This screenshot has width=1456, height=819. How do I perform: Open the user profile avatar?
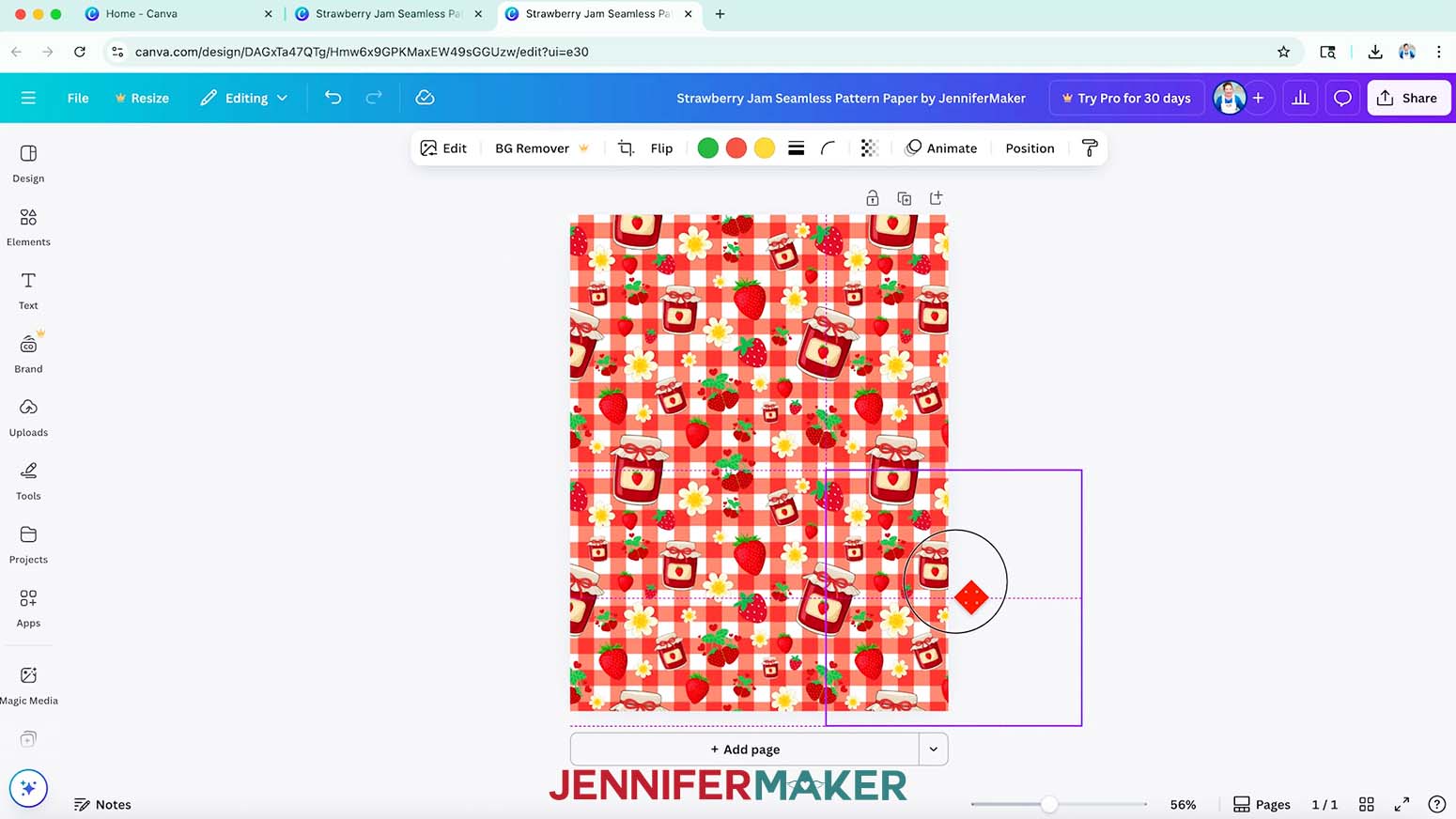point(1229,98)
